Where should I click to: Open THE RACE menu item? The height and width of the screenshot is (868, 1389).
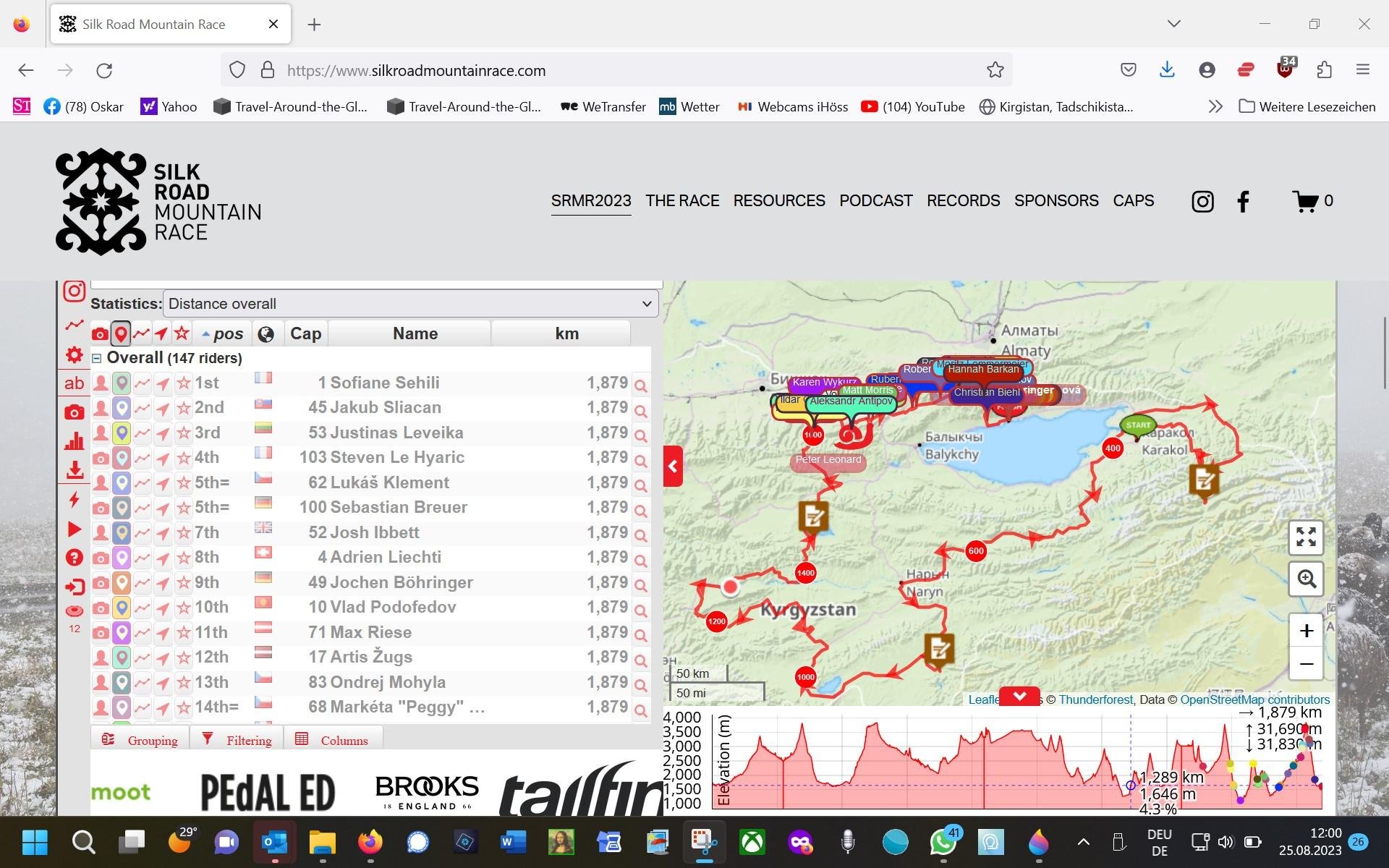coord(682,201)
